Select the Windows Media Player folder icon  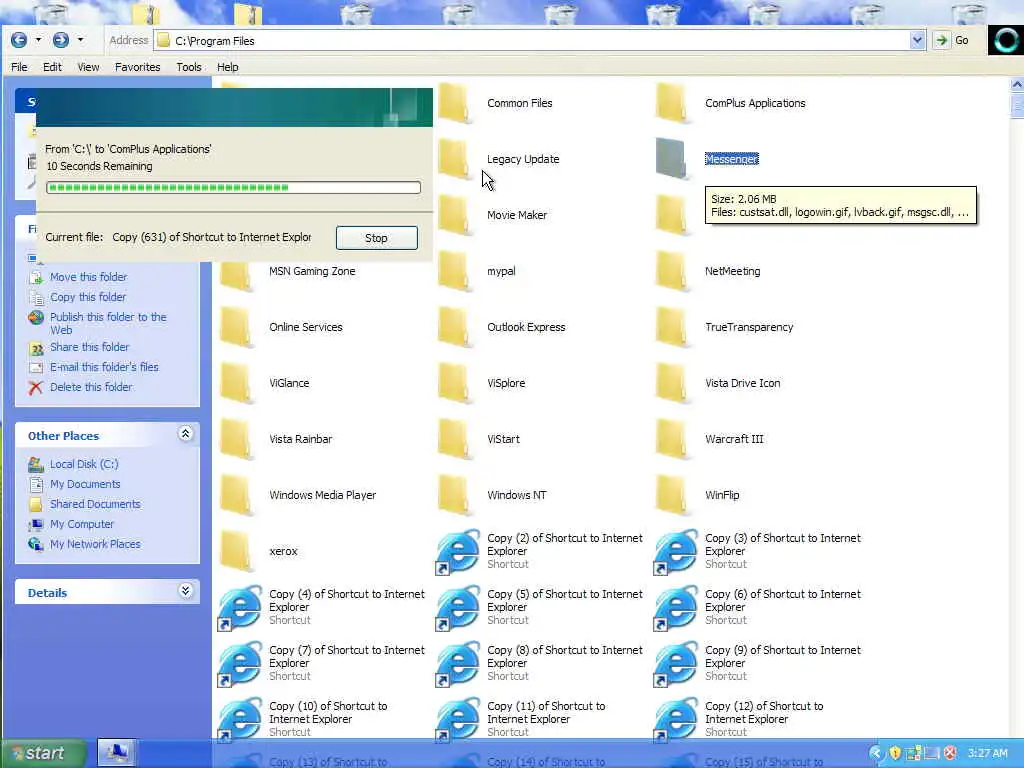click(x=236, y=495)
